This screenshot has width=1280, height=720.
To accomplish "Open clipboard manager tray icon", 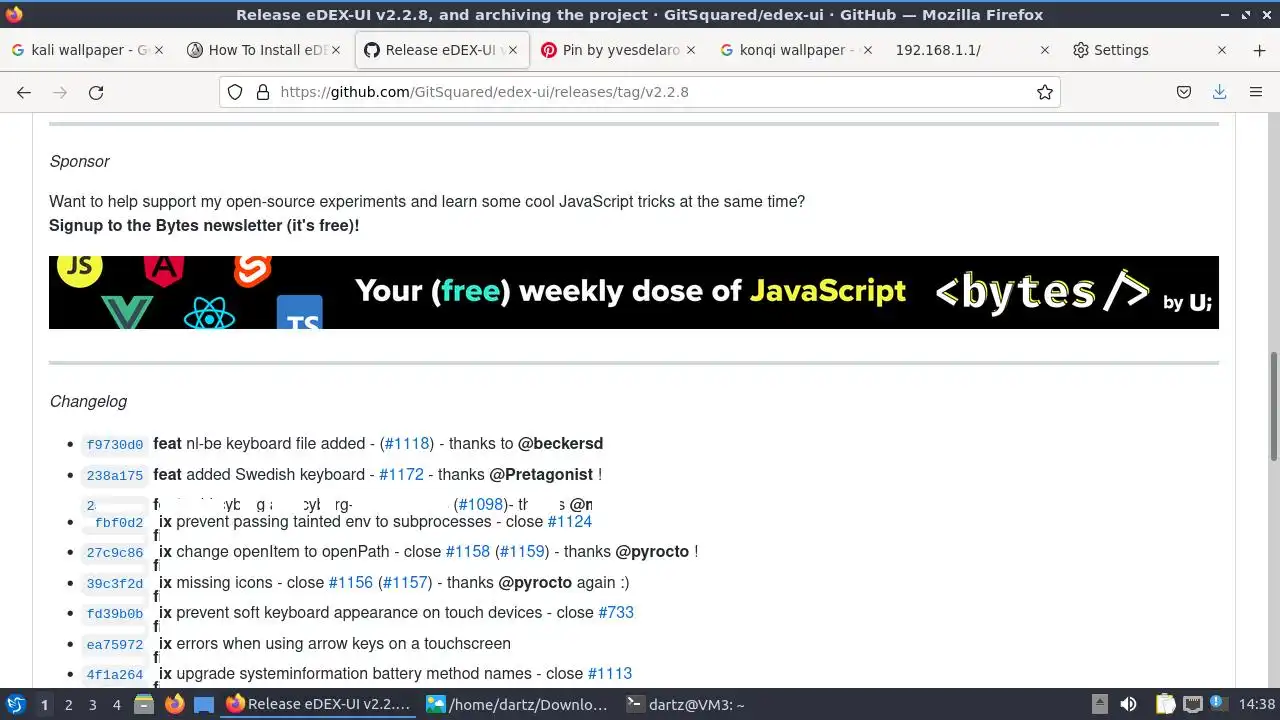I will point(1166,704).
